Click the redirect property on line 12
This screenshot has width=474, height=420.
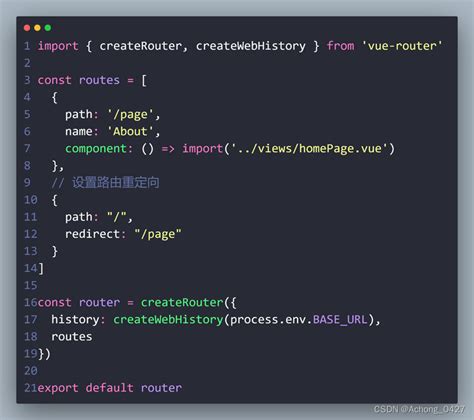pyautogui.click(x=92, y=234)
